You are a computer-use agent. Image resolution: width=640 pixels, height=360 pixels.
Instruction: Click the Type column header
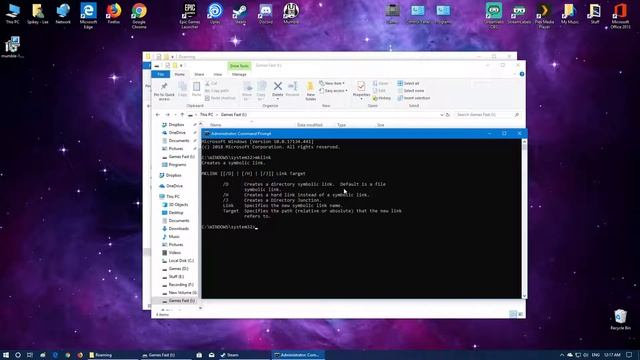(342, 125)
